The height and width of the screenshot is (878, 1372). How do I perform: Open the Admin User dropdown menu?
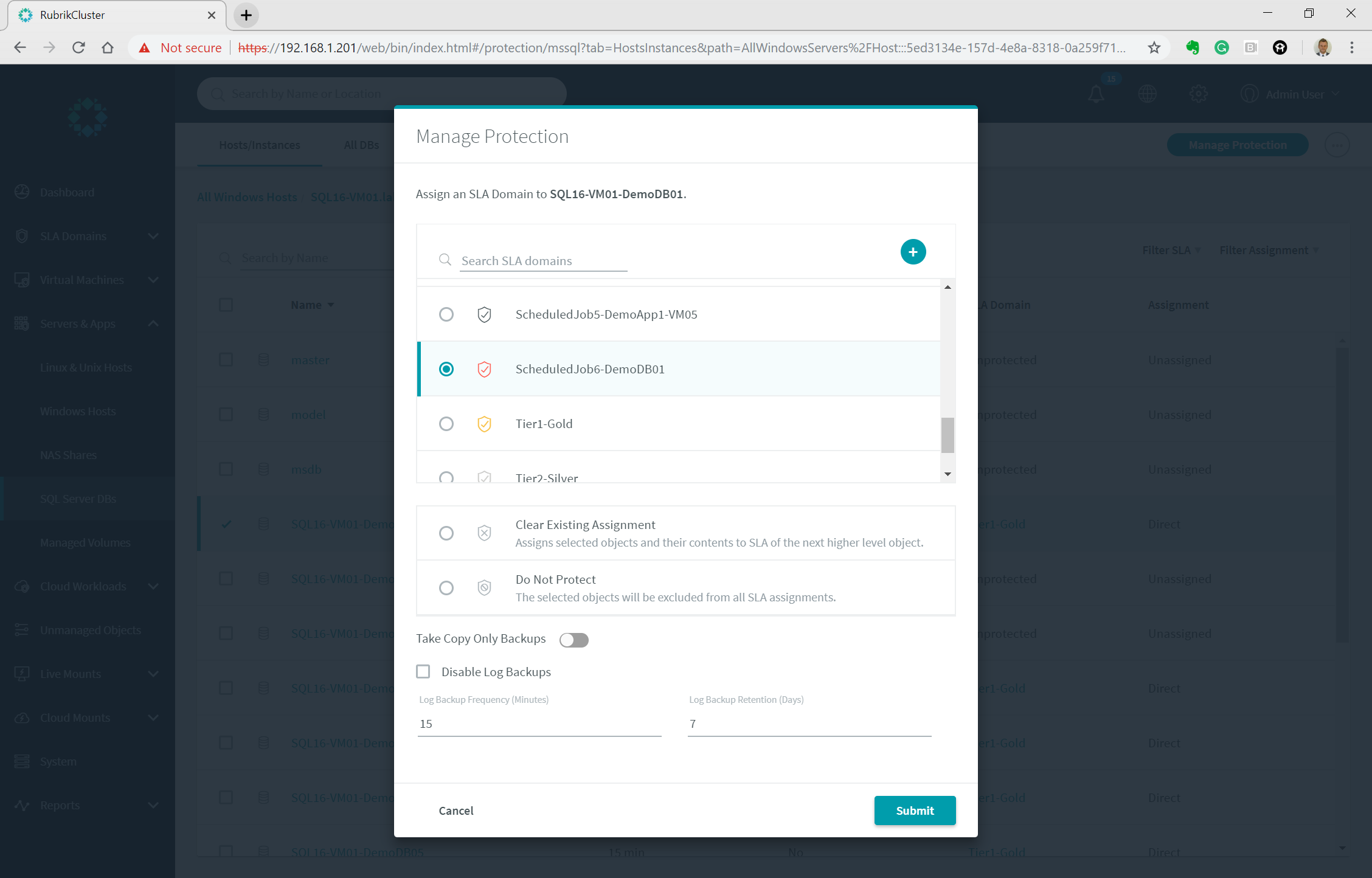[x=1291, y=94]
